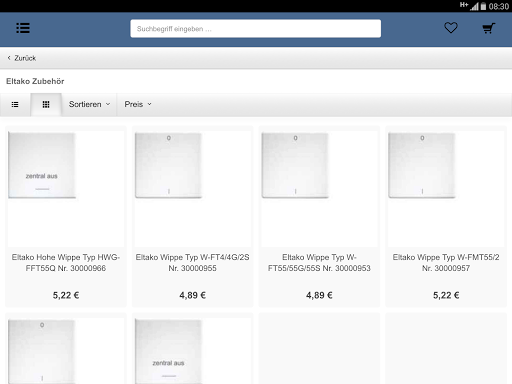The image size is (512, 384).
Task: Focus the Suchbegriff eingeben search field
Action: point(256,29)
